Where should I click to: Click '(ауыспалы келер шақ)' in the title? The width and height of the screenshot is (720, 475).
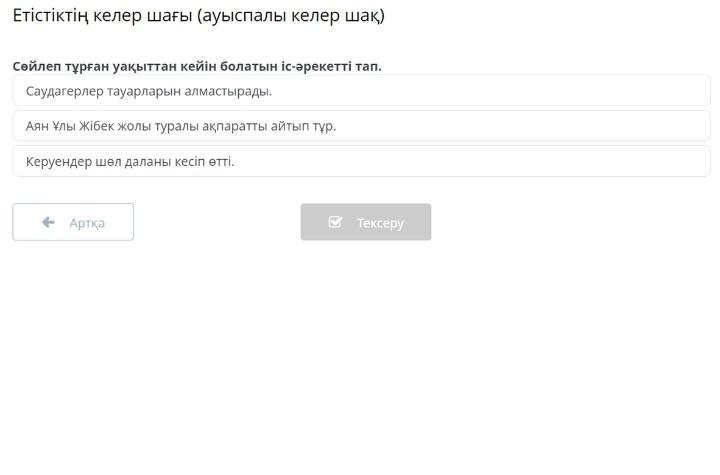(291, 16)
